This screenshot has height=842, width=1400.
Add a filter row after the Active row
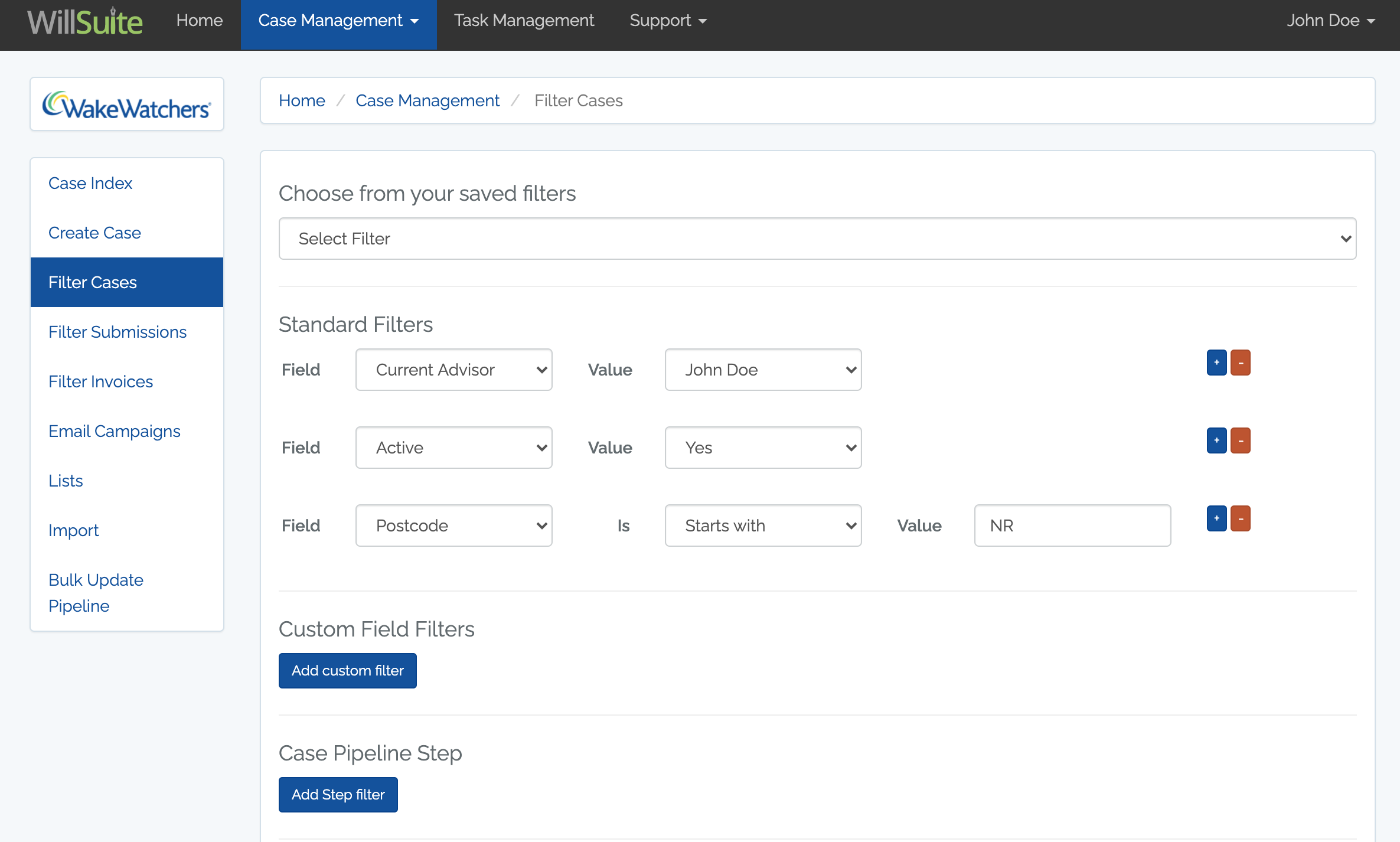point(1216,440)
